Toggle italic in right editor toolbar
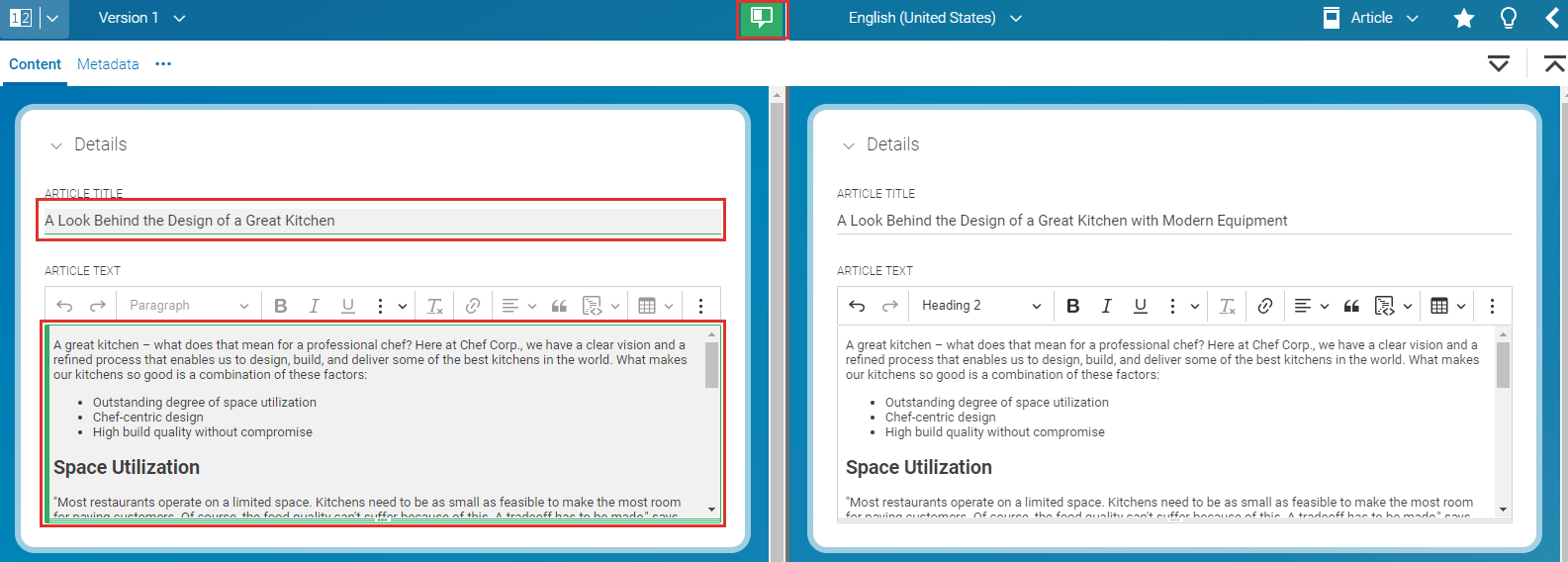This screenshot has width=1568, height=562. tap(1106, 306)
